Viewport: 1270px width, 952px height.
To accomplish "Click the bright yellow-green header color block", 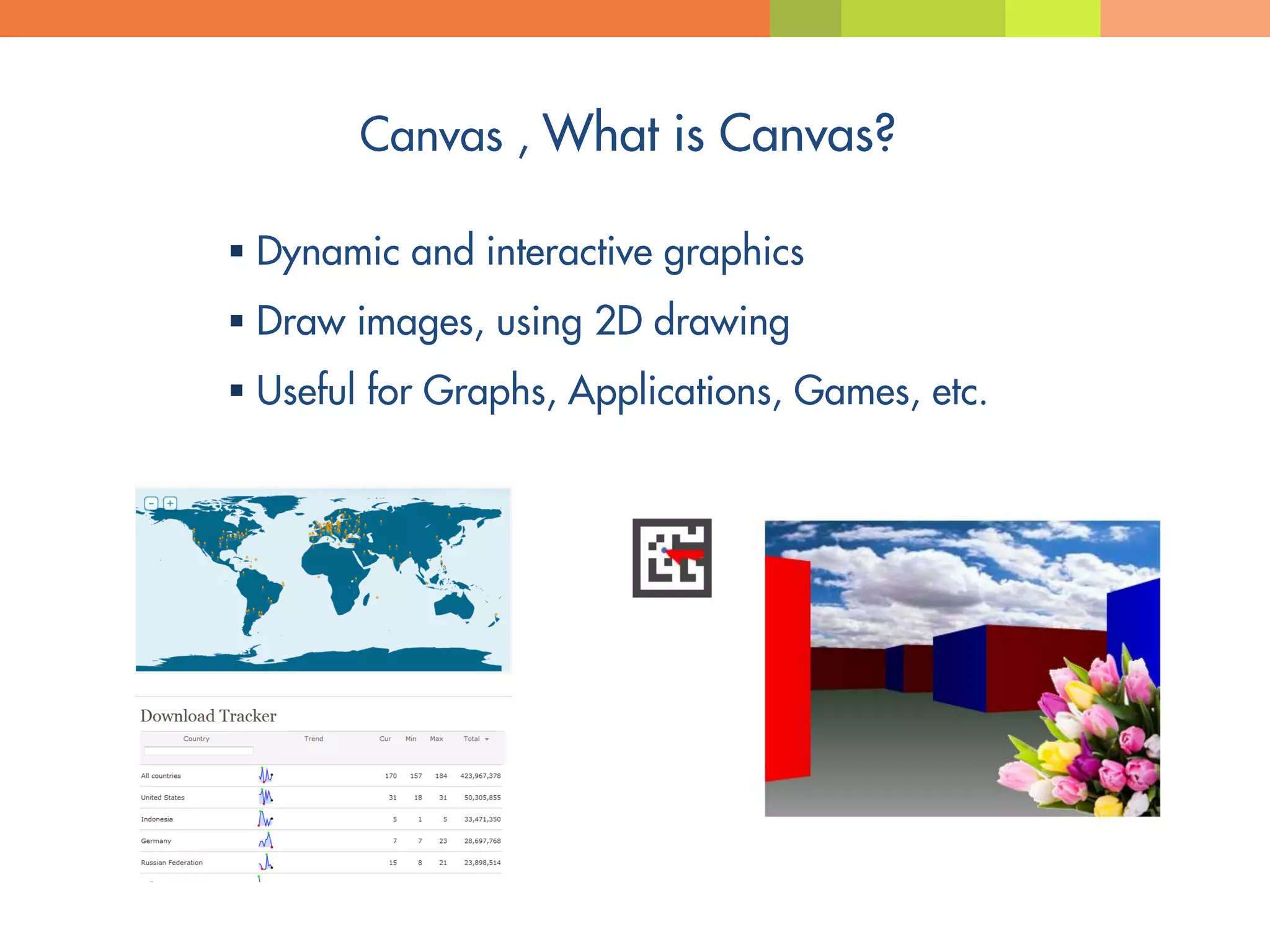I will 1052,18.
